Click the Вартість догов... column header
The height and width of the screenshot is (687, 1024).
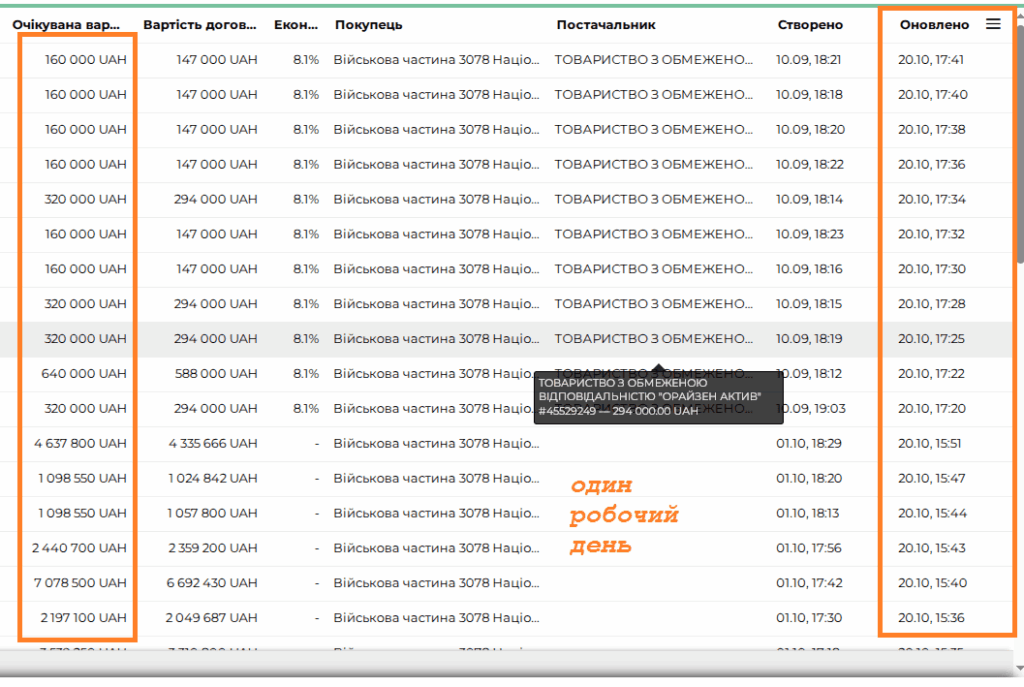click(200, 25)
